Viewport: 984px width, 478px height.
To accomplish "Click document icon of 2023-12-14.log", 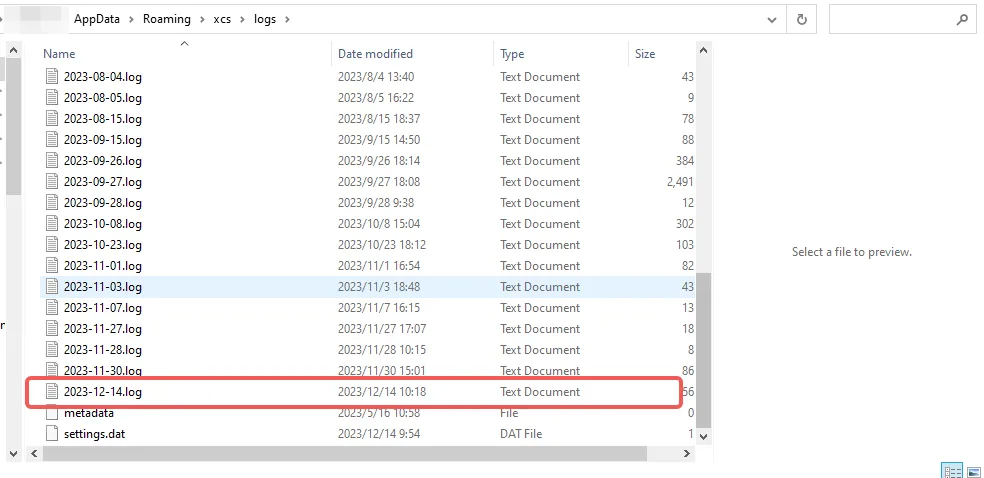I will (51, 392).
